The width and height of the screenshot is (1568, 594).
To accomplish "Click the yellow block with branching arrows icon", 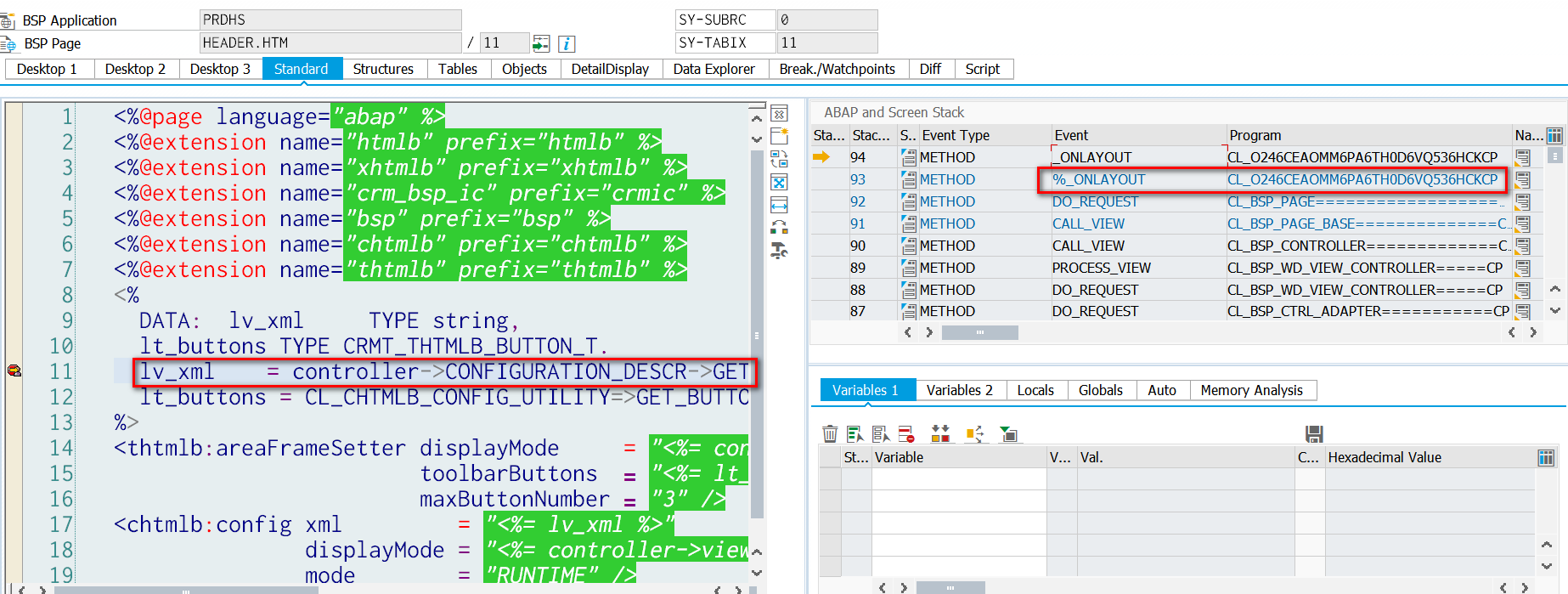I will tap(974, 434).
